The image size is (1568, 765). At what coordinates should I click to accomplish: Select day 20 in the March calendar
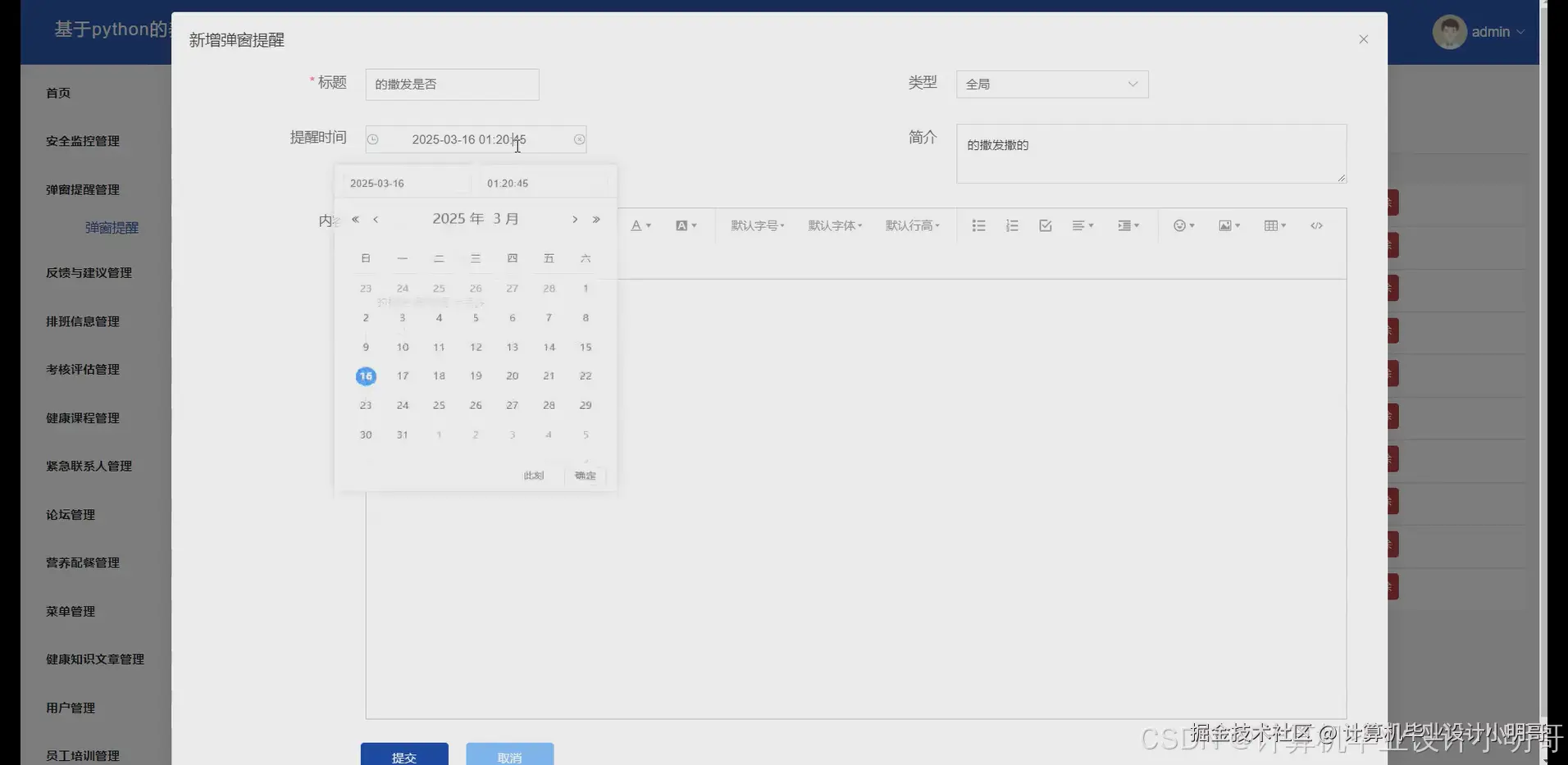tap(512, 376)
